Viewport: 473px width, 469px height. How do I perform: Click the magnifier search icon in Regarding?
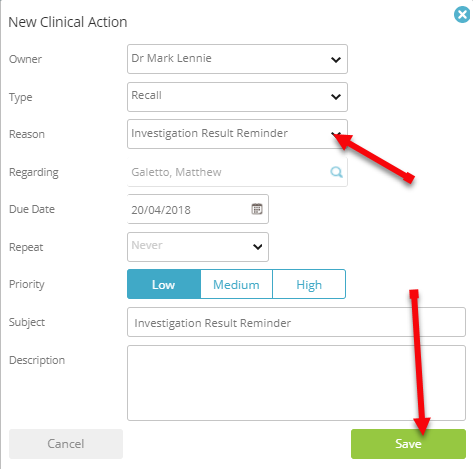point(336,172)
